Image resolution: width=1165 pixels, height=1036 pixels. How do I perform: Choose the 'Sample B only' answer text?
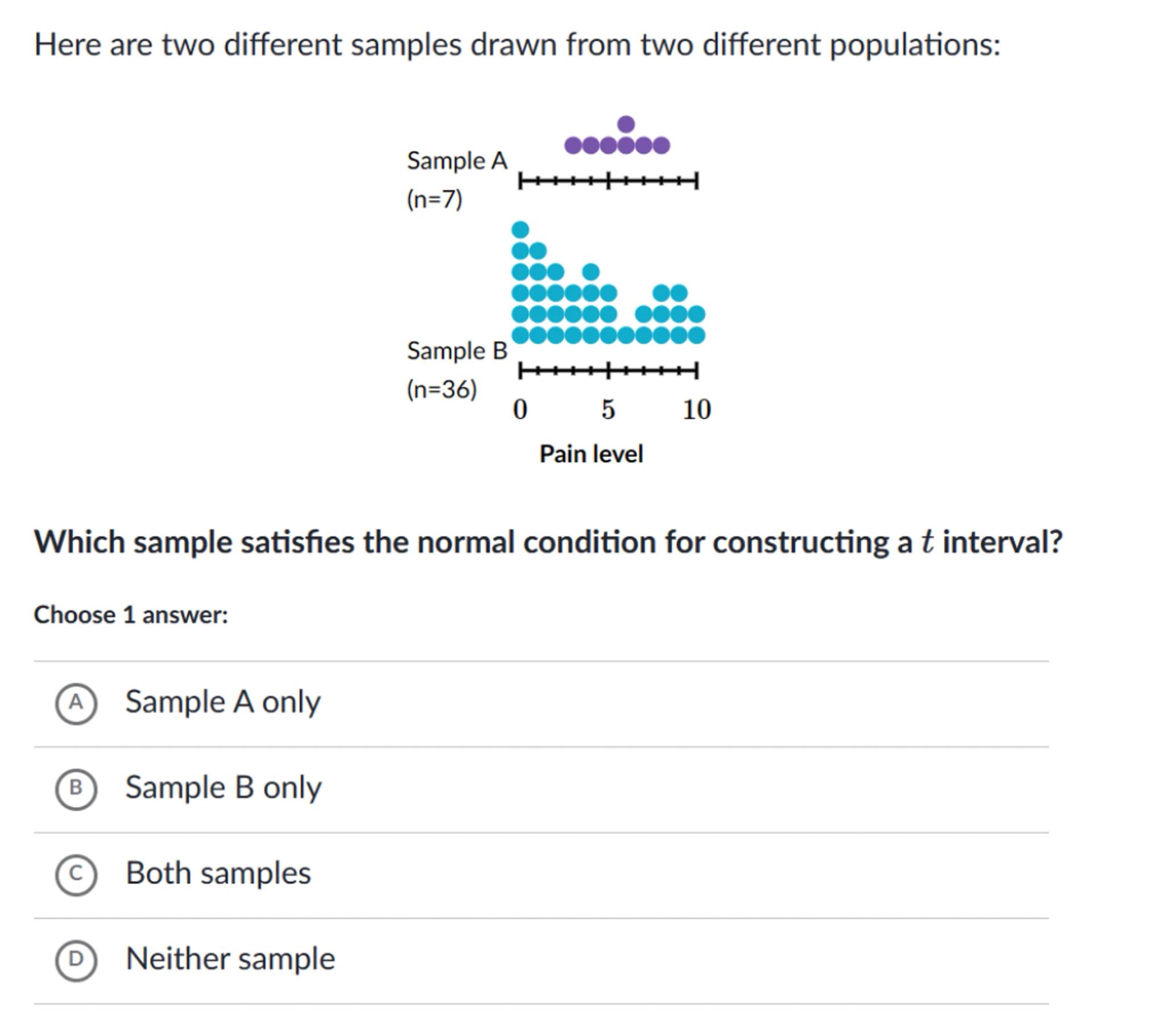223,788
